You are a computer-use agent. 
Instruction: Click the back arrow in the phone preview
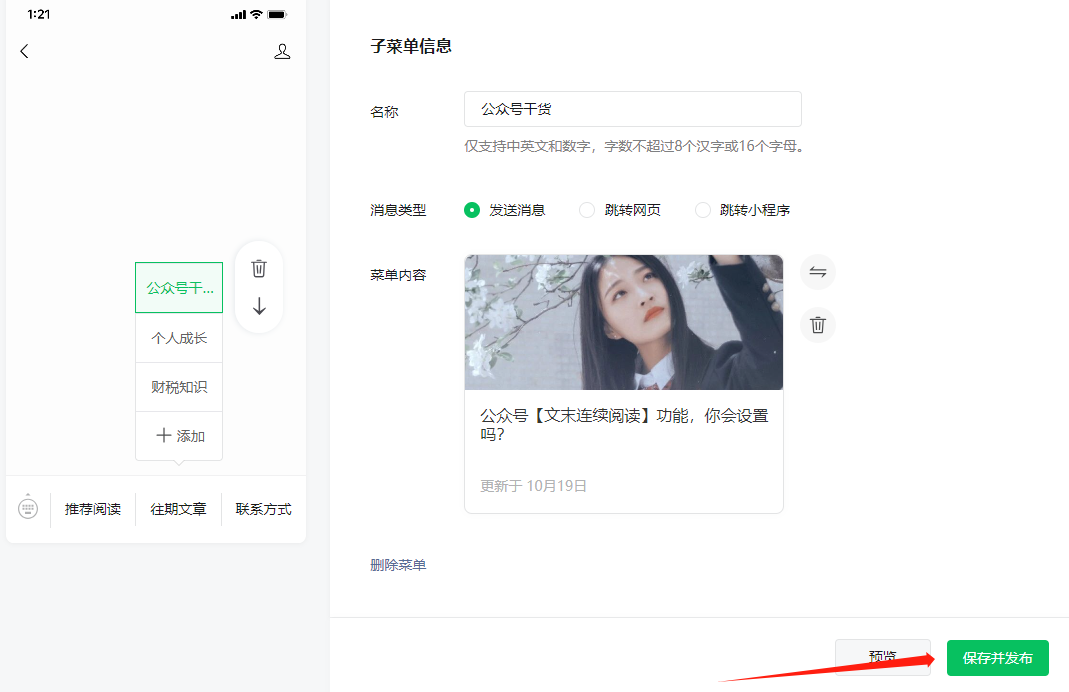(x=25, y=51)
